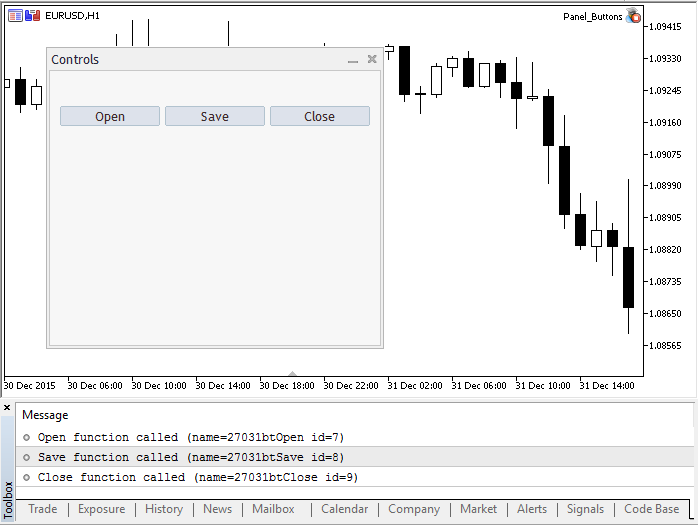Screen dimensions: 698x525
Task: Open the Mailbox tab
Action: click(273, 509)
